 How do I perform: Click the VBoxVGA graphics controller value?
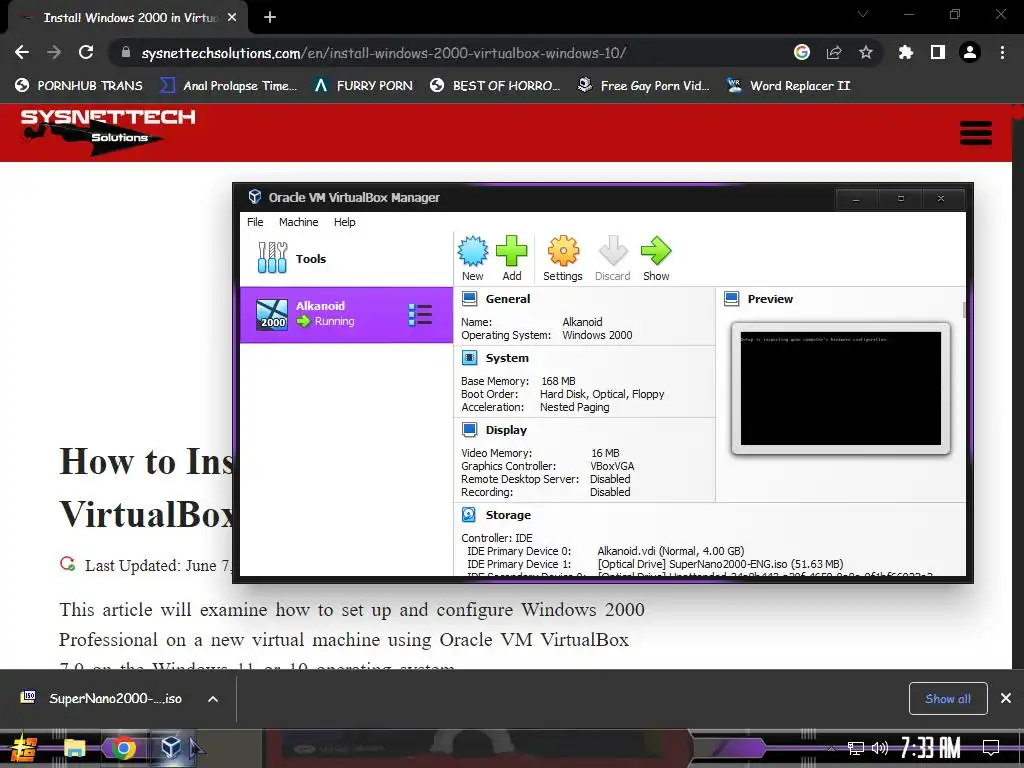point(612,466)
